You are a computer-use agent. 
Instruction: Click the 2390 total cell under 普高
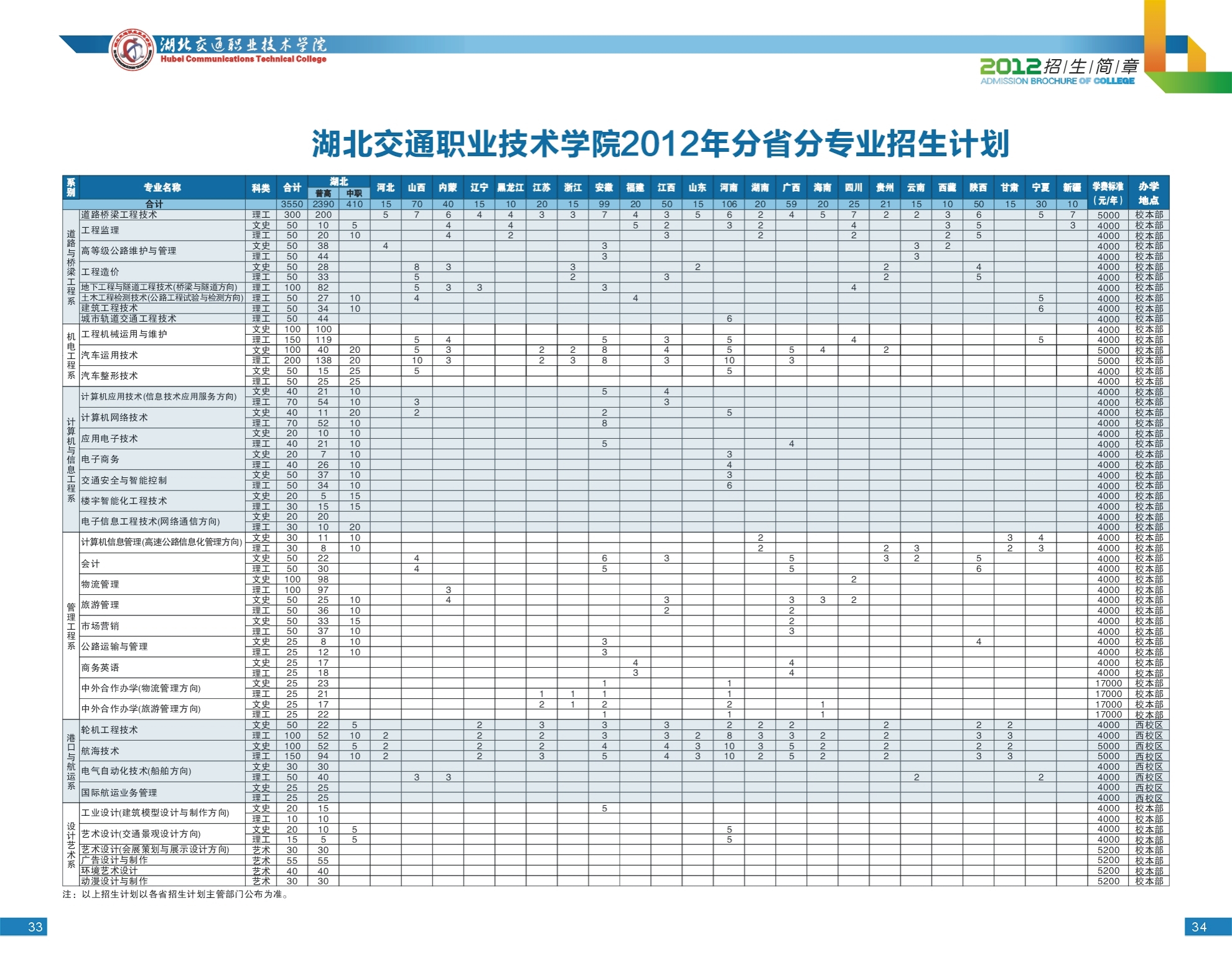pyautogui.click(x=323, y=204)
